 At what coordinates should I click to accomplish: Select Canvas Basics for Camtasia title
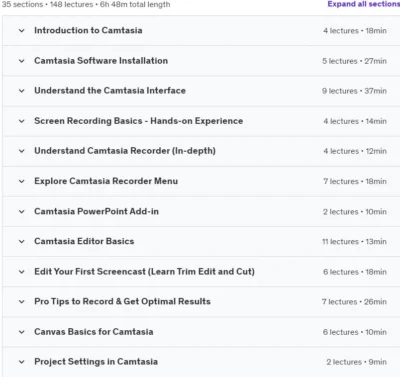coord(94,332)
